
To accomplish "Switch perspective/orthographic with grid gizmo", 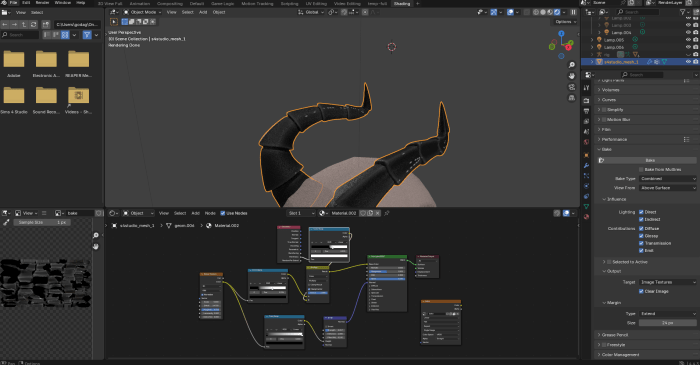I will click(571, 98).
